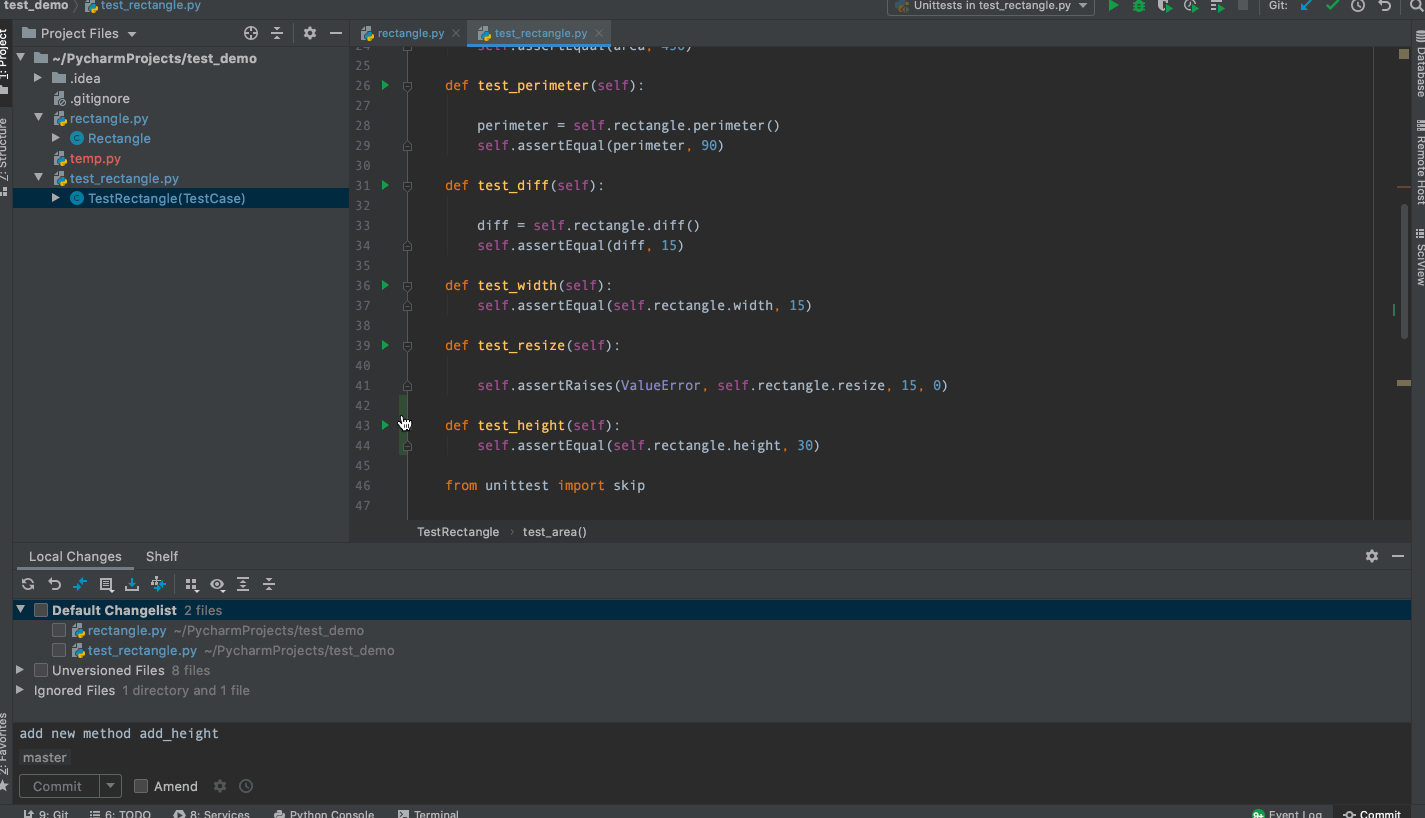Open the Commit button dropdown arrow
1425x818 pixels.
111,786
